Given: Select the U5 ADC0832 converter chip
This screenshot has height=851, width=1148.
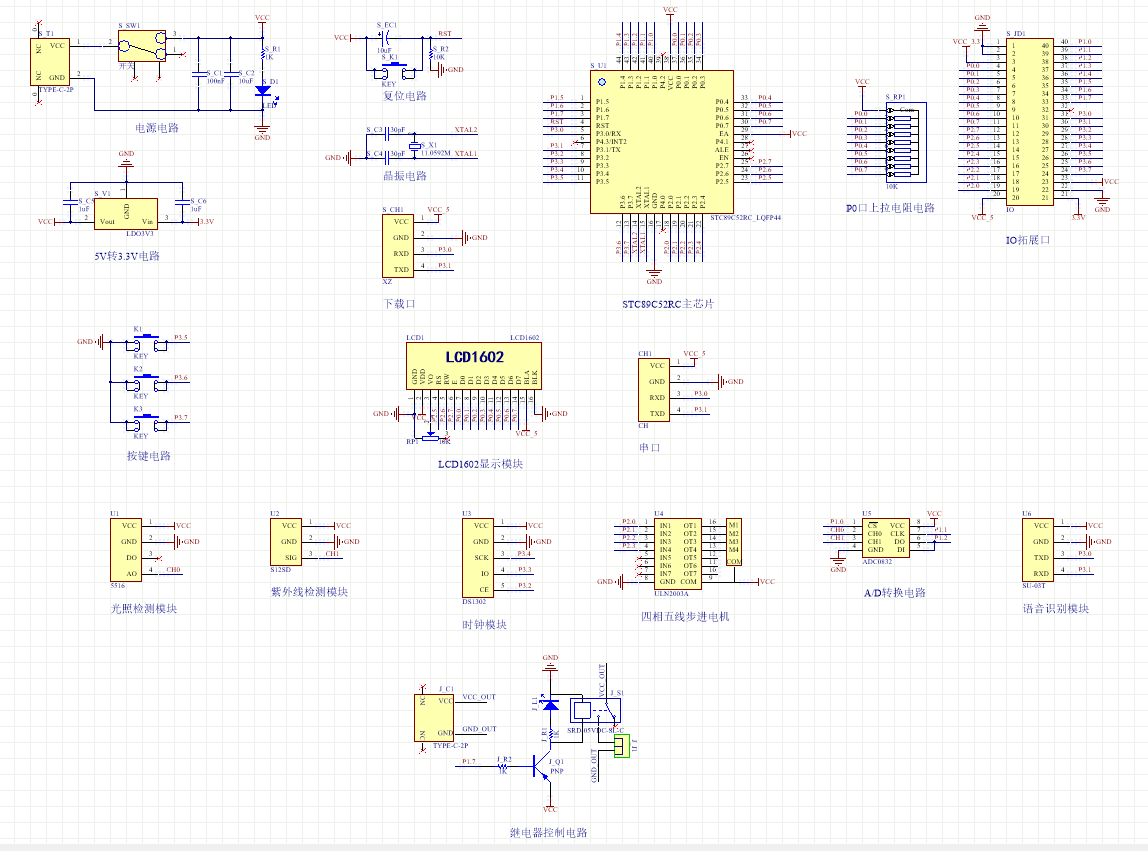Looking at the screenshot, I should 886,538.
